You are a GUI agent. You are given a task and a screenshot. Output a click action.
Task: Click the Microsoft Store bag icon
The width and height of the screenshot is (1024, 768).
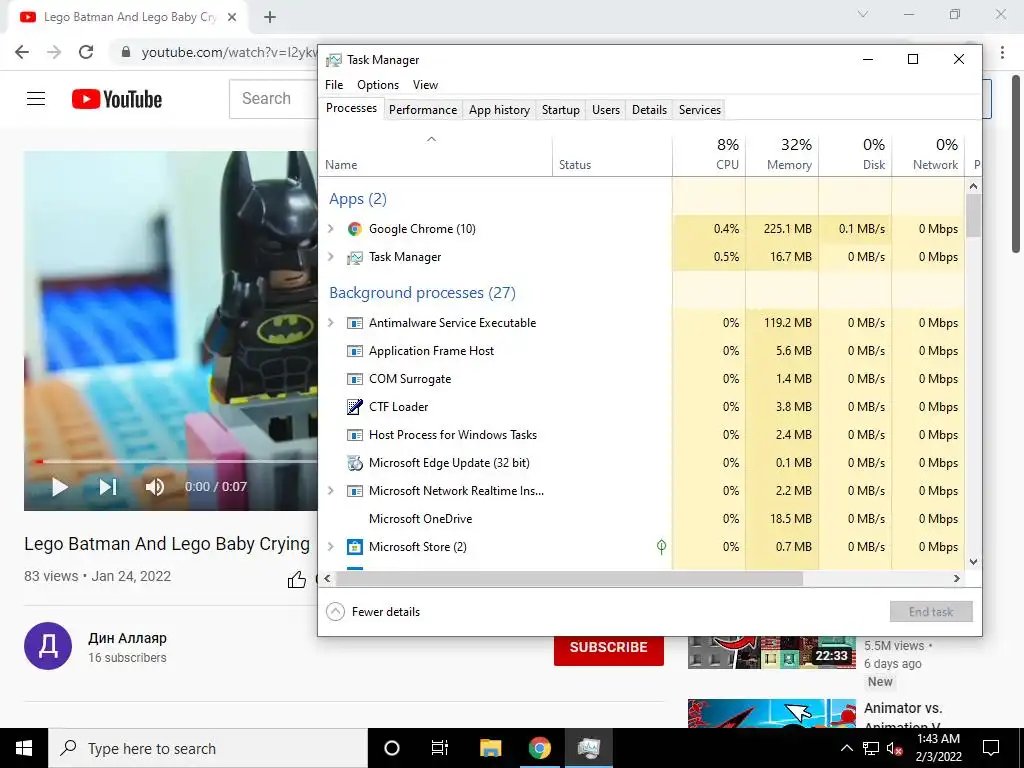pos(355,547)
